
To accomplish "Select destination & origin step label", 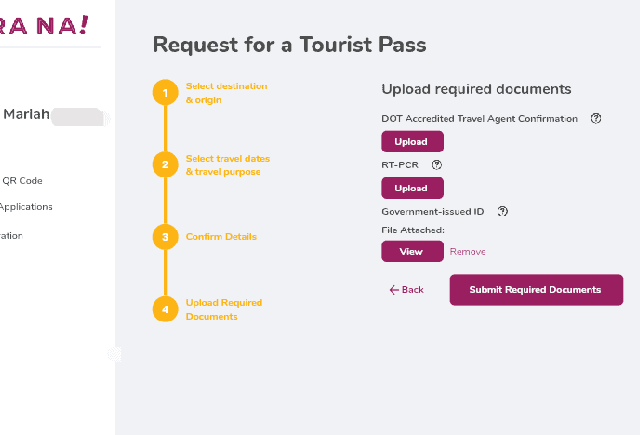I will click(226, 93).
